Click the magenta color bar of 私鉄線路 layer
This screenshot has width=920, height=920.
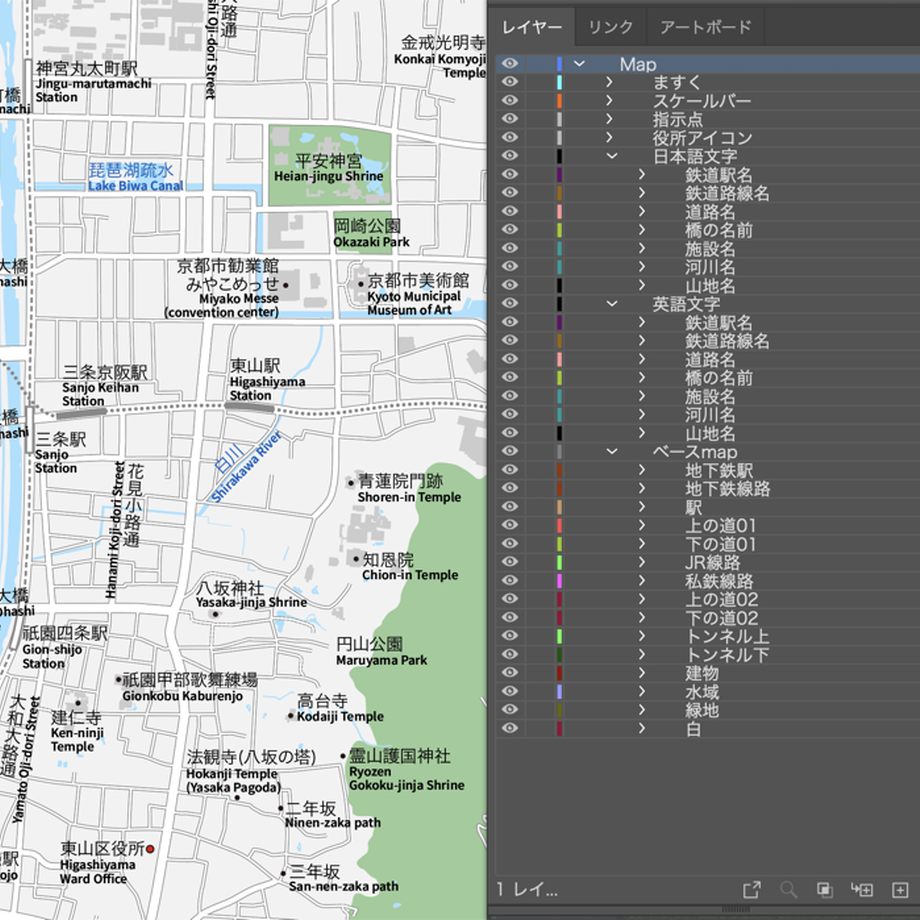[559, 580]
